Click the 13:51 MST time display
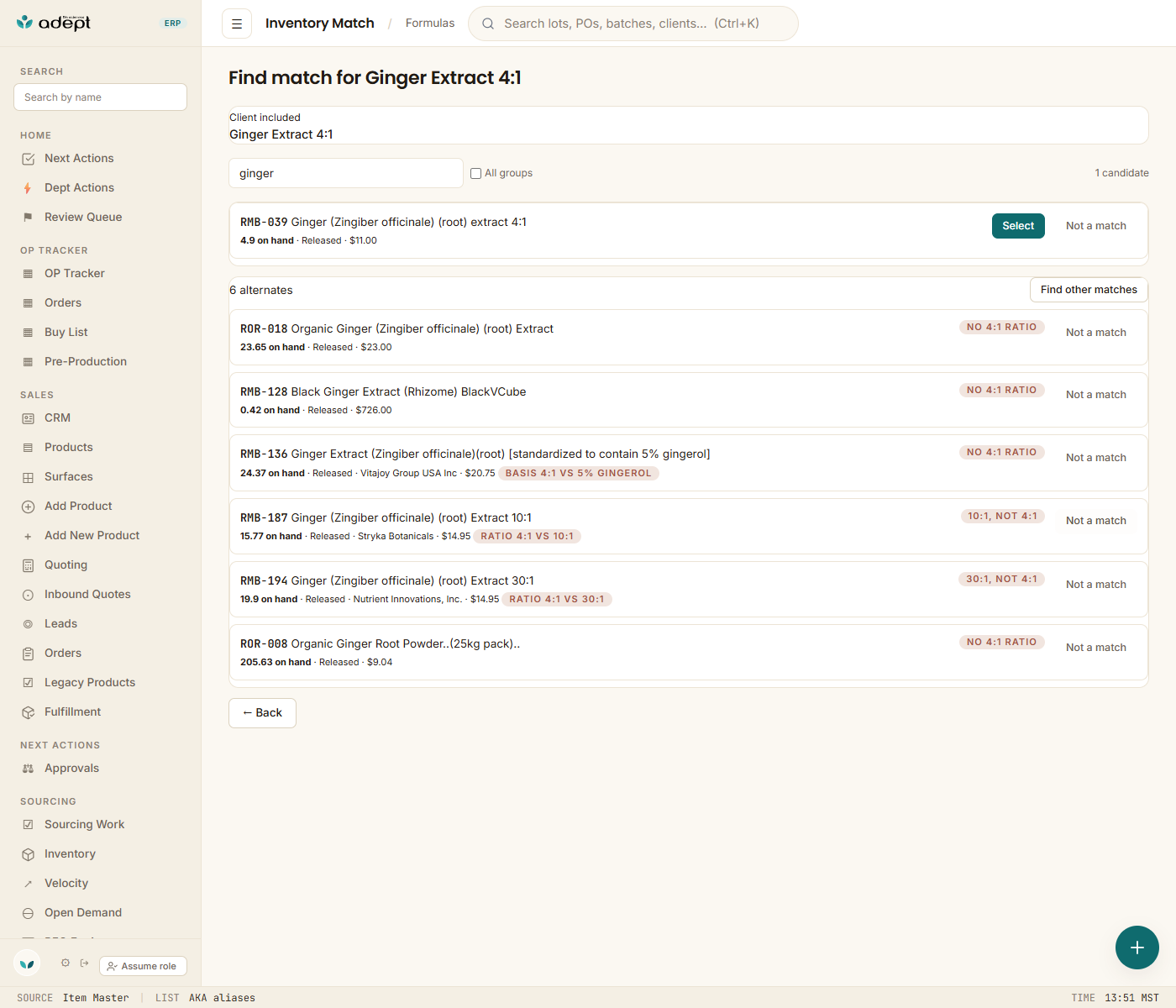This screenshot has width=1176, height=1008. 1131,998
